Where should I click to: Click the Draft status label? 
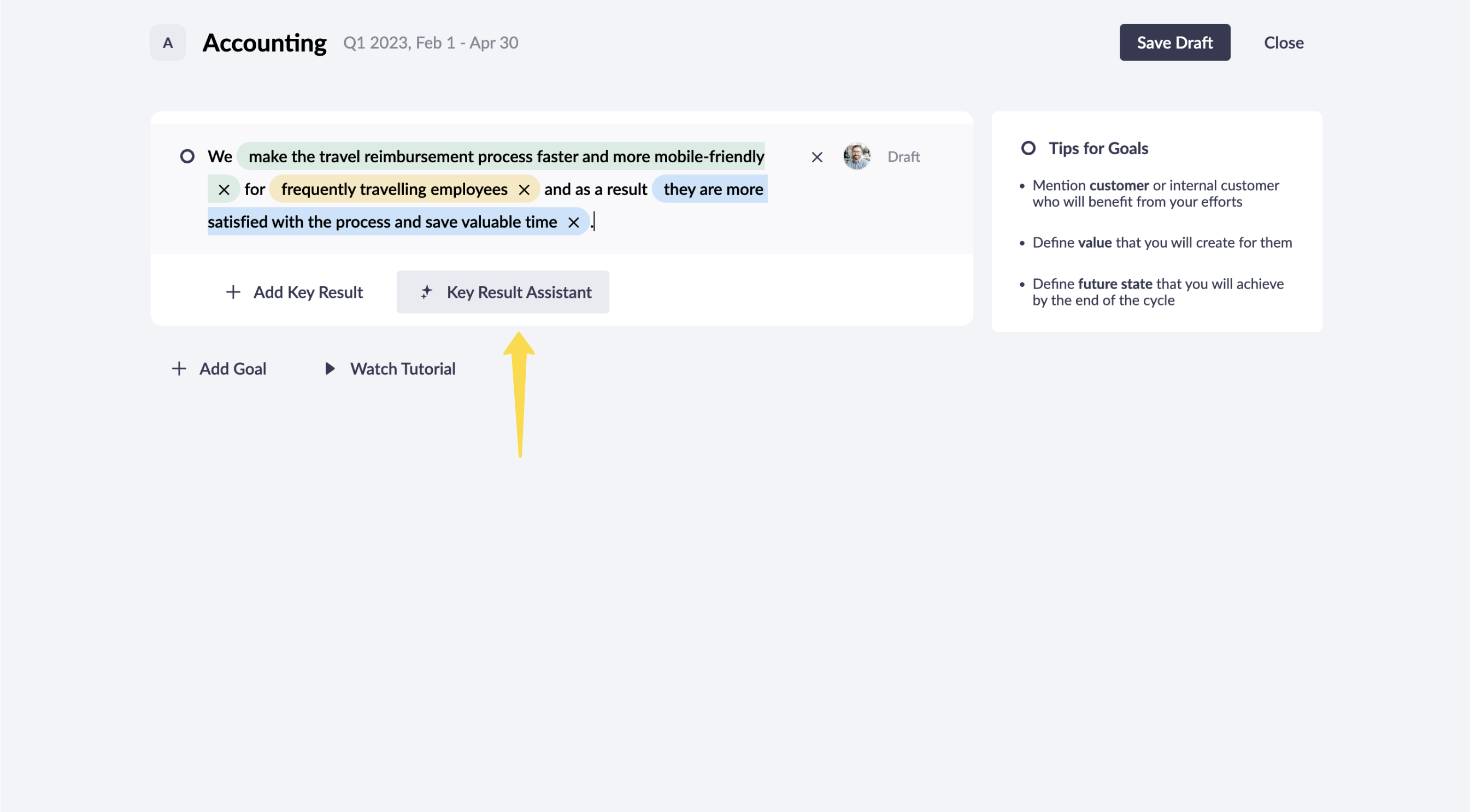[x=903, y=157]
